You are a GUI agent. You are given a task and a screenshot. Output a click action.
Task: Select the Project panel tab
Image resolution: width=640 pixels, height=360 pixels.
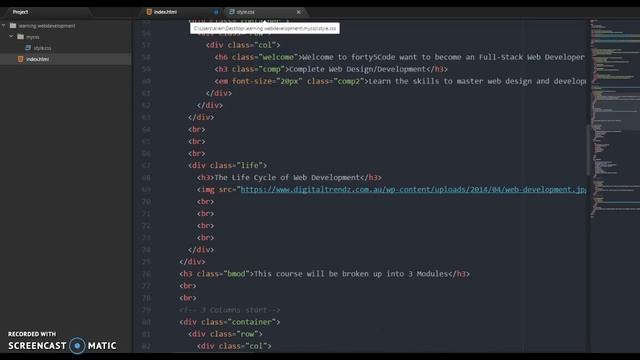[20, 12]
